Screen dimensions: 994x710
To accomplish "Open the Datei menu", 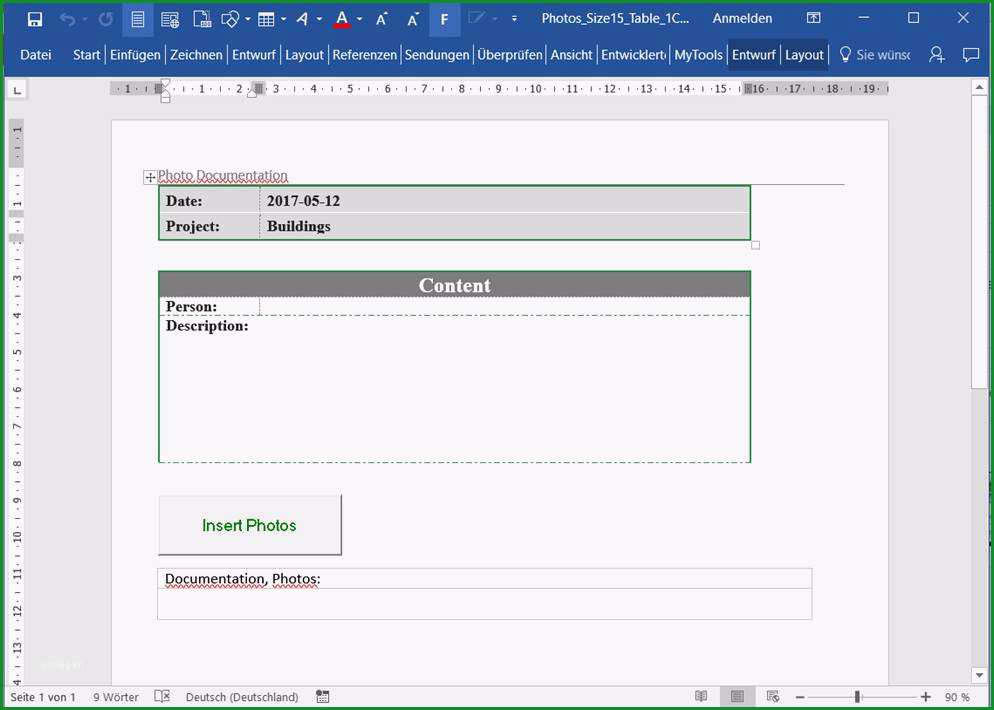I will (x=36, y=55).
